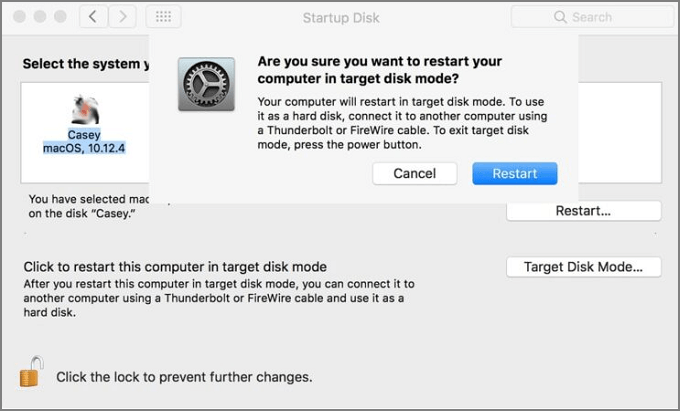Select the "Casey macOS, 10.12.4" label

coord(83,141)
